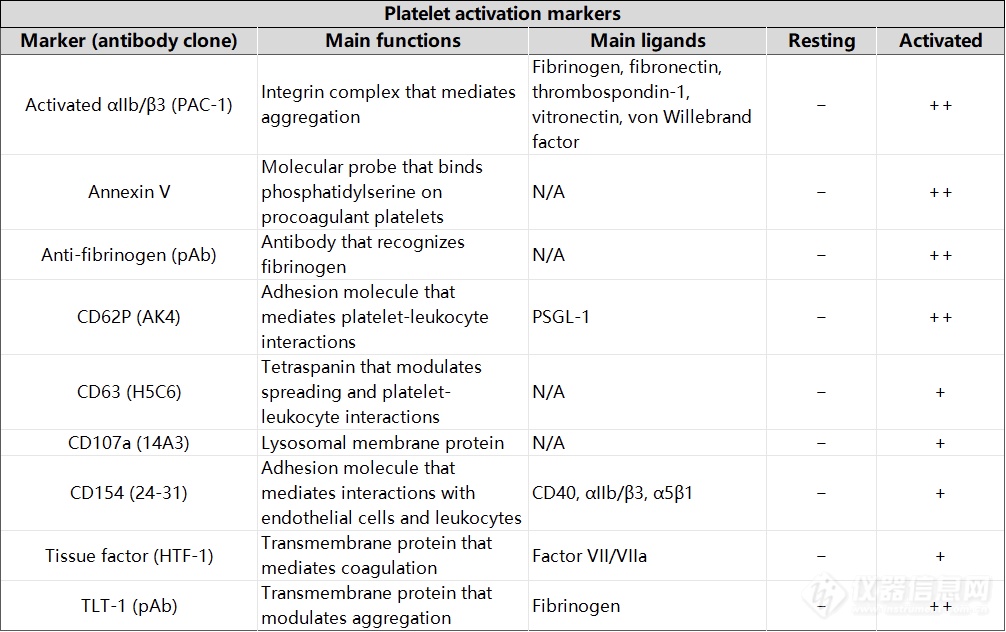Click the "Resting" column header
Image resolution: width=1006 pixels, height=632 pixels.
coord(821,41)
